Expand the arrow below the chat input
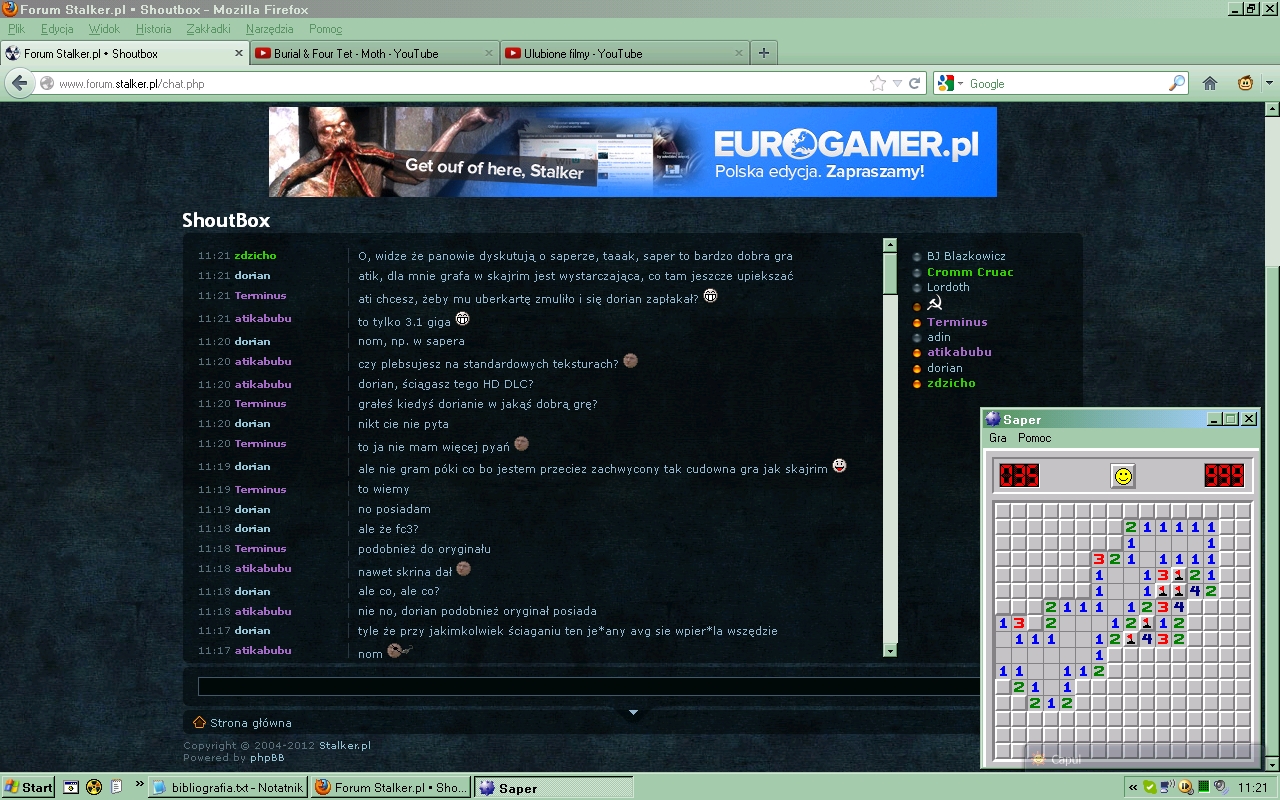 [x=633, y=712]
